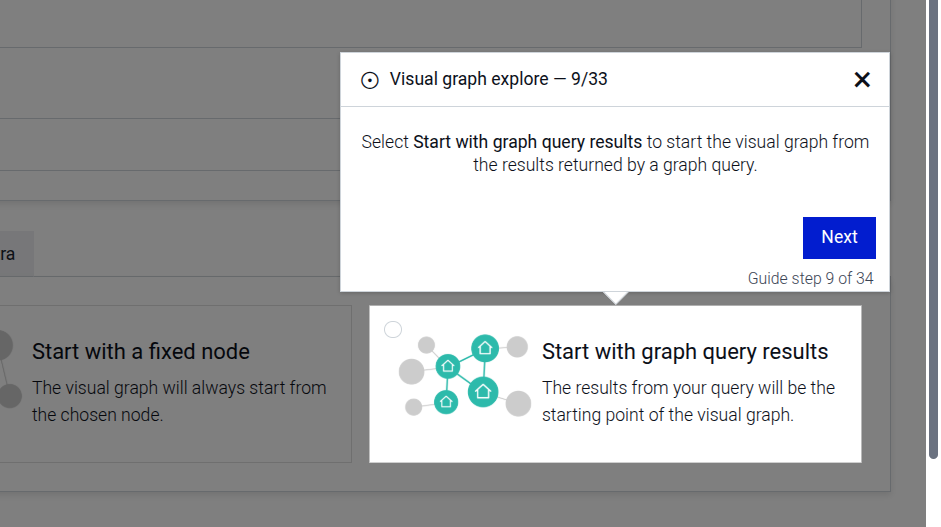Screen dimensions: 941x527
Task: Click the fixed node card's partial graph illustration
Action: point(7,372)
